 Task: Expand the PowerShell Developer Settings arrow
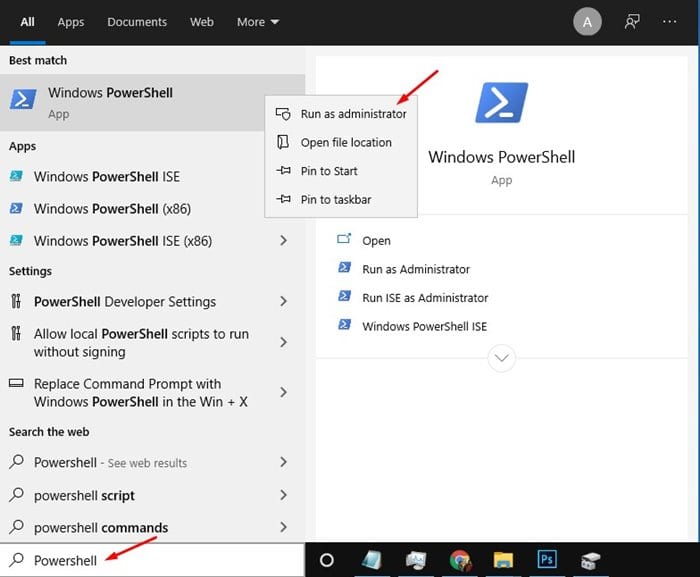(284, 302)
